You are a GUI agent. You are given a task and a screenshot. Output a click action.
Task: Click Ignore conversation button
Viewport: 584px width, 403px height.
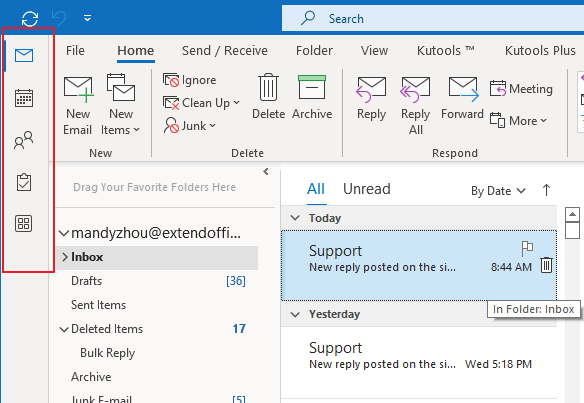190,80
